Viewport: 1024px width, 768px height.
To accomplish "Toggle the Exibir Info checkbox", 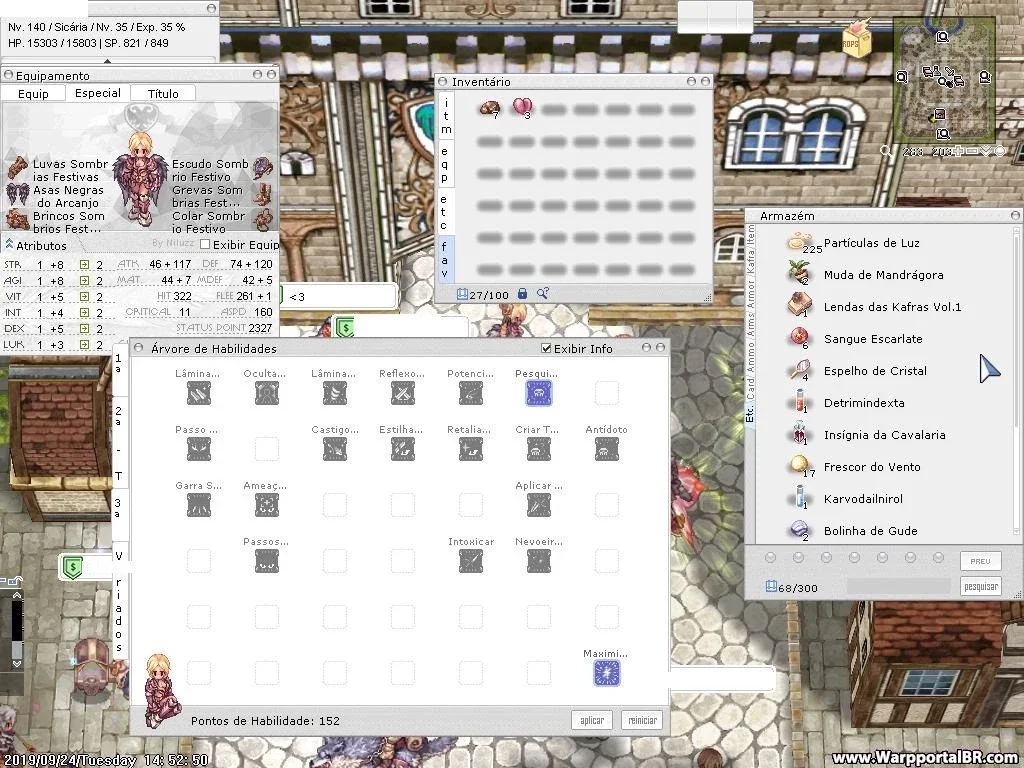I will tap(547, 348).
